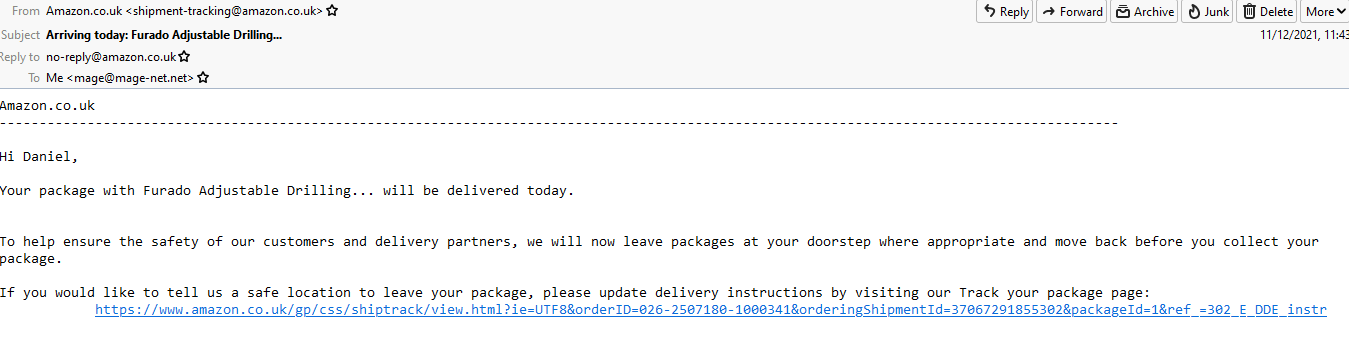Image resolution: width=1349 pixels, height=360 pixels.
Task: Click the subject line Arriving today
Action: click(164, 34)
